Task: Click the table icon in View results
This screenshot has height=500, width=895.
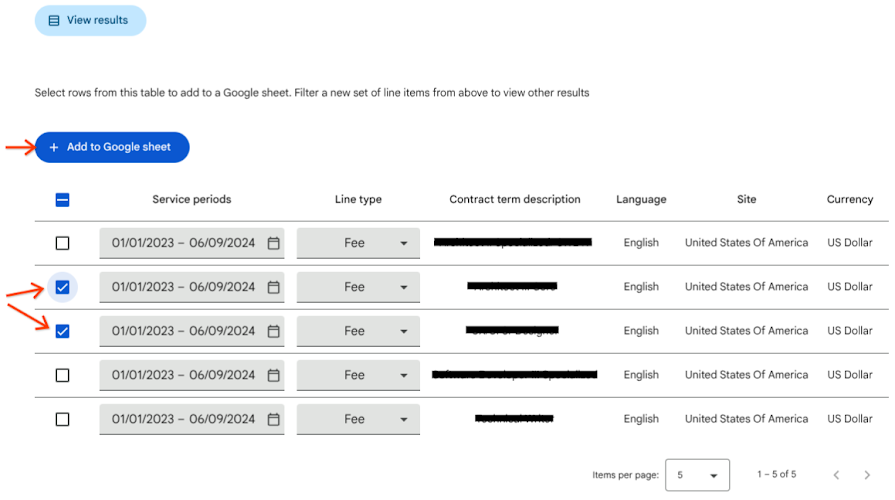Action: pyautogui.click(x=54, y=21)
